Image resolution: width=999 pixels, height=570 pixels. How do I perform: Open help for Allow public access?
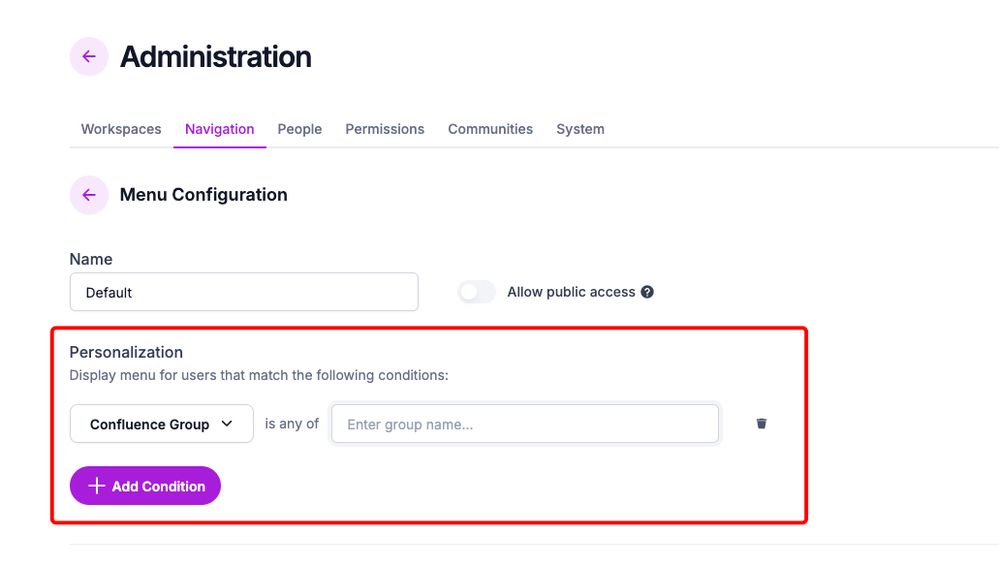coord(647,292)
